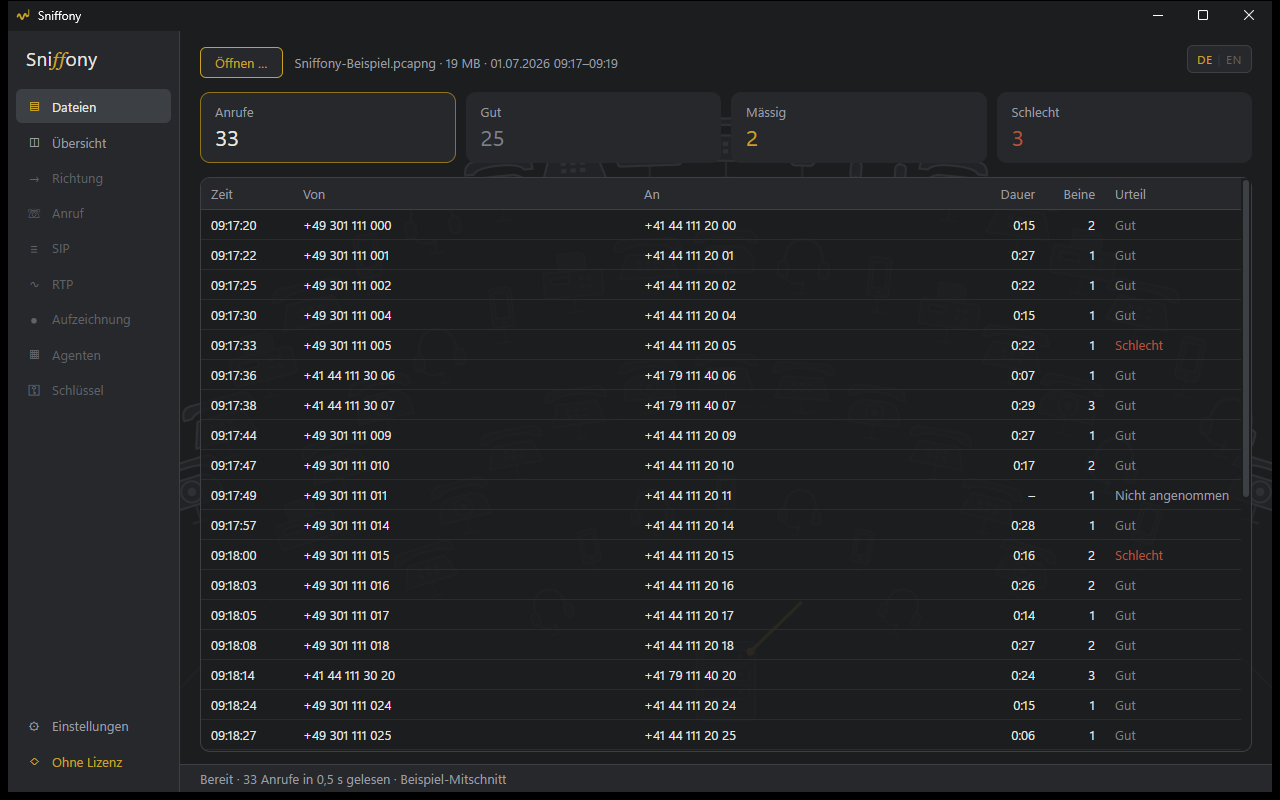Click the Dateien sidebar icon
Image resolution: width=1280 pixels, height=800 pixels.
pyautogui.click(x=35, y=107)
